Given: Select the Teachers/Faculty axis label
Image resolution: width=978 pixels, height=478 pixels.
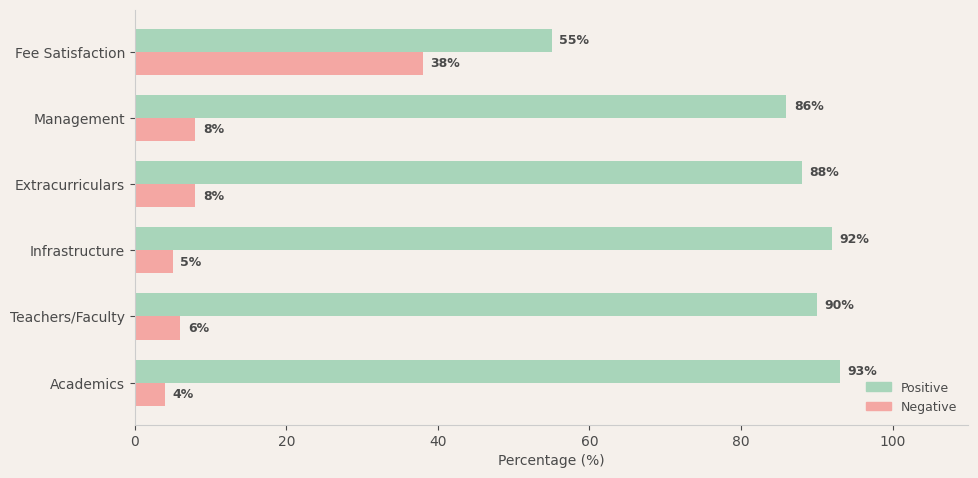Looking at the screenshot, I should [67, 317].
